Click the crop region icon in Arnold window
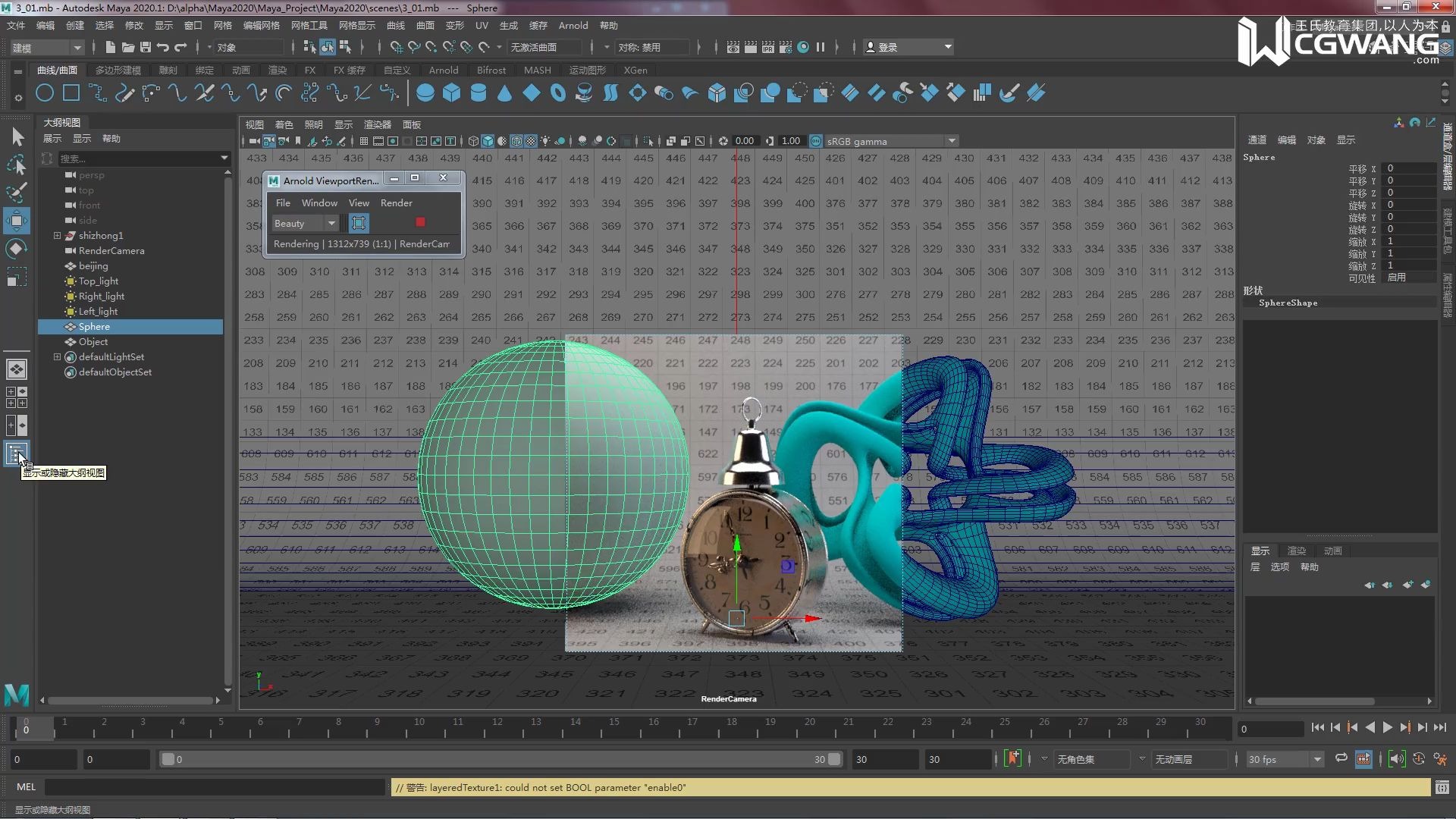The image size is (1456, 819). 359,223
